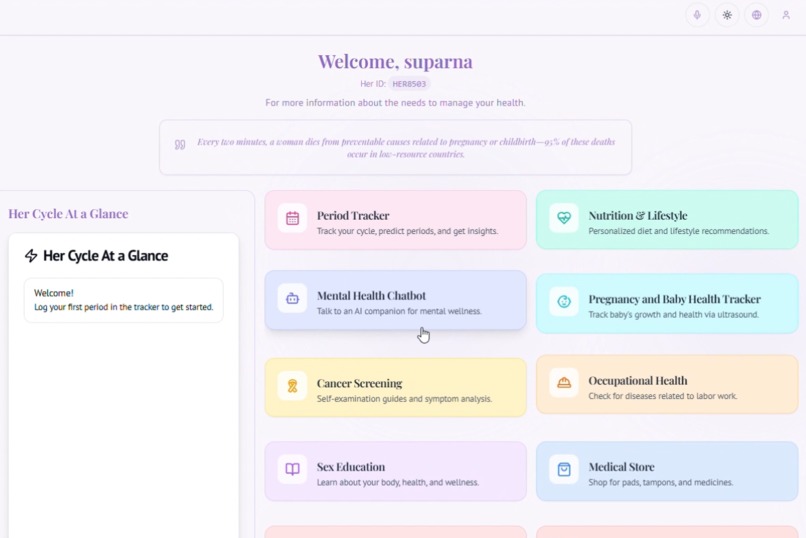806x538 pixels.
Task: Click the Nutrition & Lifestyle heart icon
Action: 564,218
